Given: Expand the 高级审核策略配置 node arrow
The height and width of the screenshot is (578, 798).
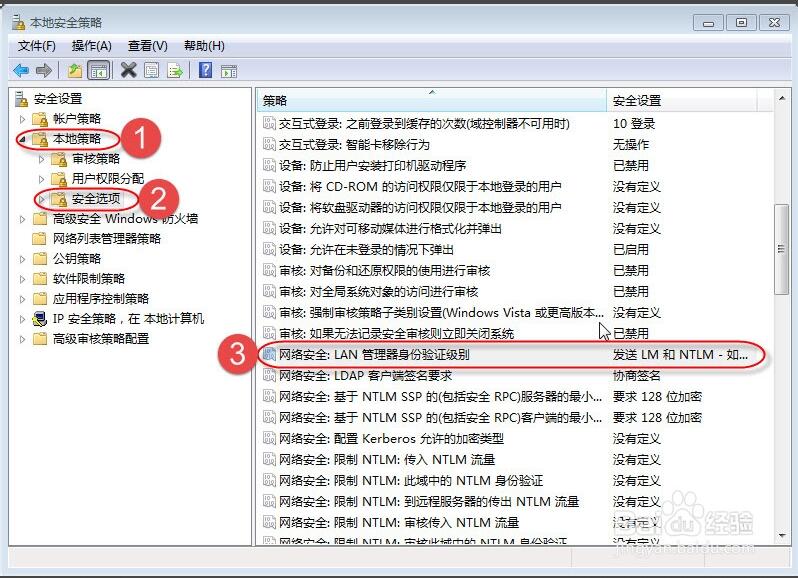Looking at the screenshot, I should (x=22, y=338).
